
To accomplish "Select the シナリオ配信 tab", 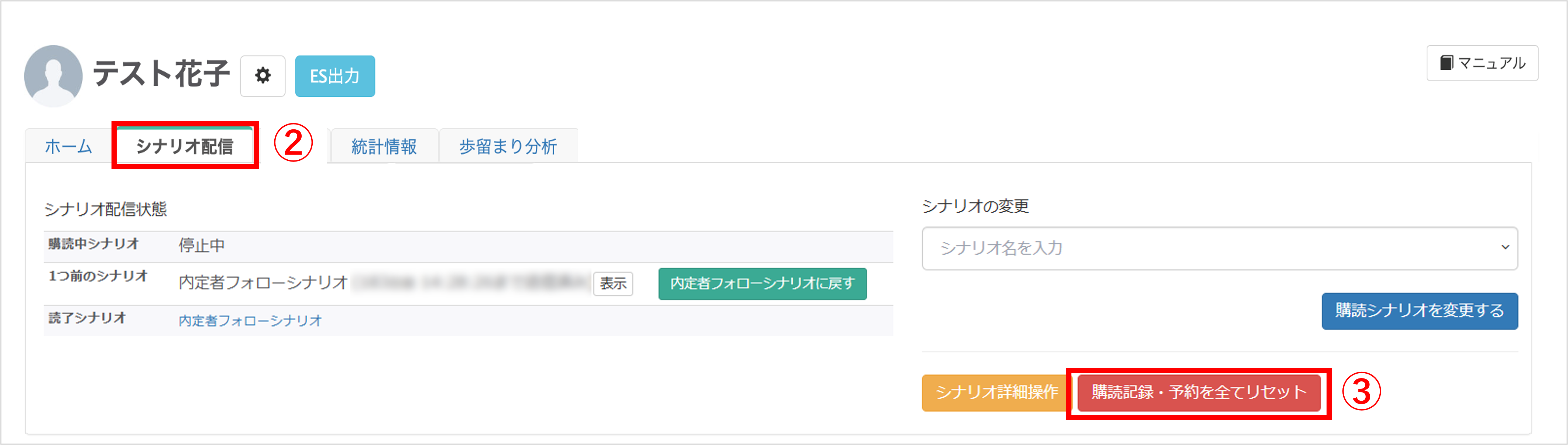I will [x=185, y=147].
